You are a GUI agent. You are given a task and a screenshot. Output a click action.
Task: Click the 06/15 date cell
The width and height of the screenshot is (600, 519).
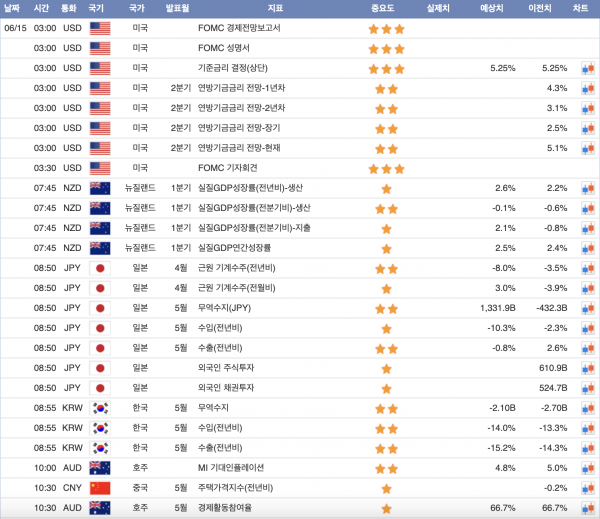click(15, 28)
